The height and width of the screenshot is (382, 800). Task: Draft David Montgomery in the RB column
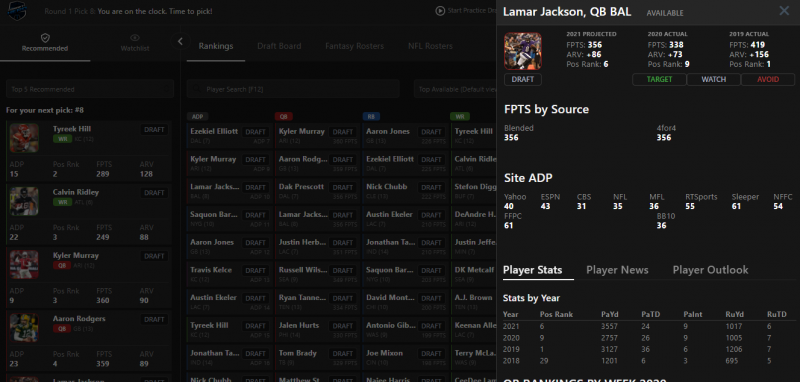point(432,298)
